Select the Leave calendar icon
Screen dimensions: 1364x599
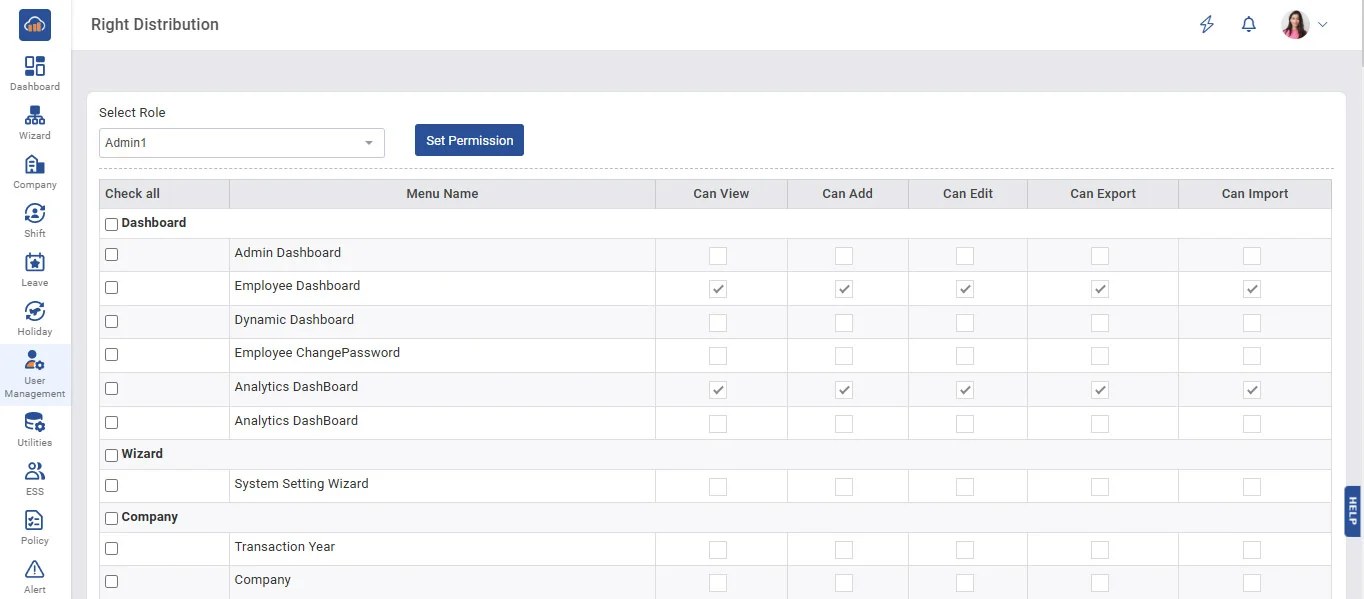[35, 263]
